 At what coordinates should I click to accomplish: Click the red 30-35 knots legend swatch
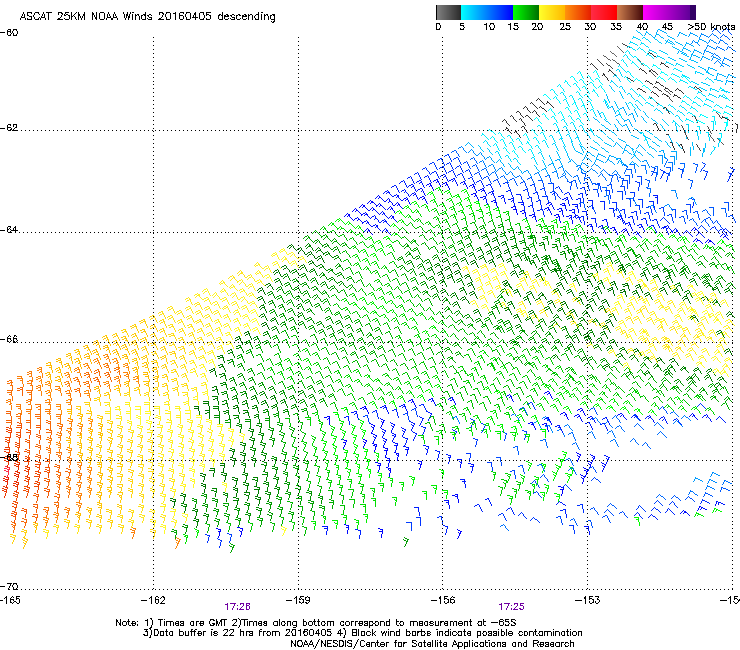pos(604,12)
